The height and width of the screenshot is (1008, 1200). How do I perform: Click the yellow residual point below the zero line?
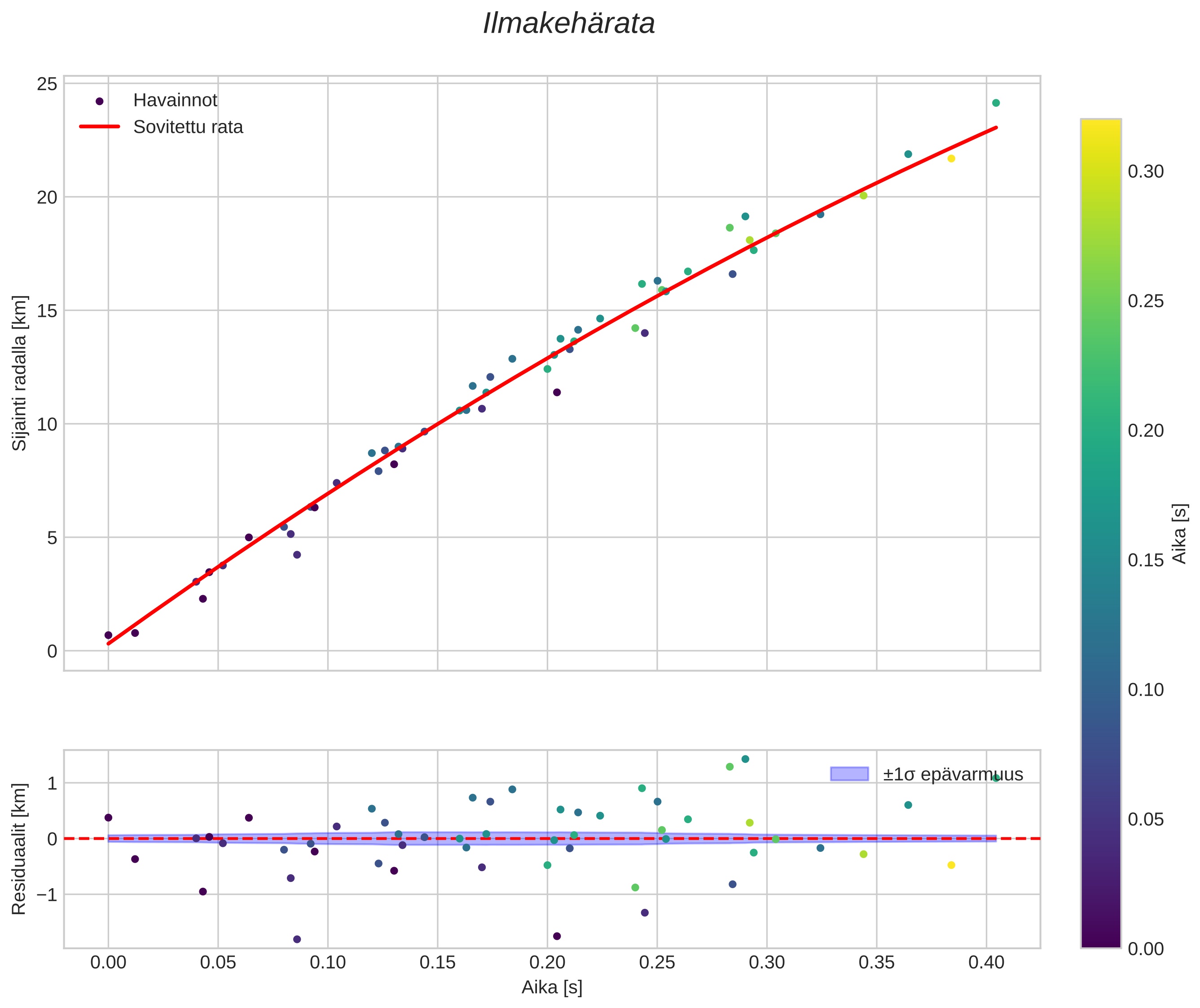(x=951, y=865)
